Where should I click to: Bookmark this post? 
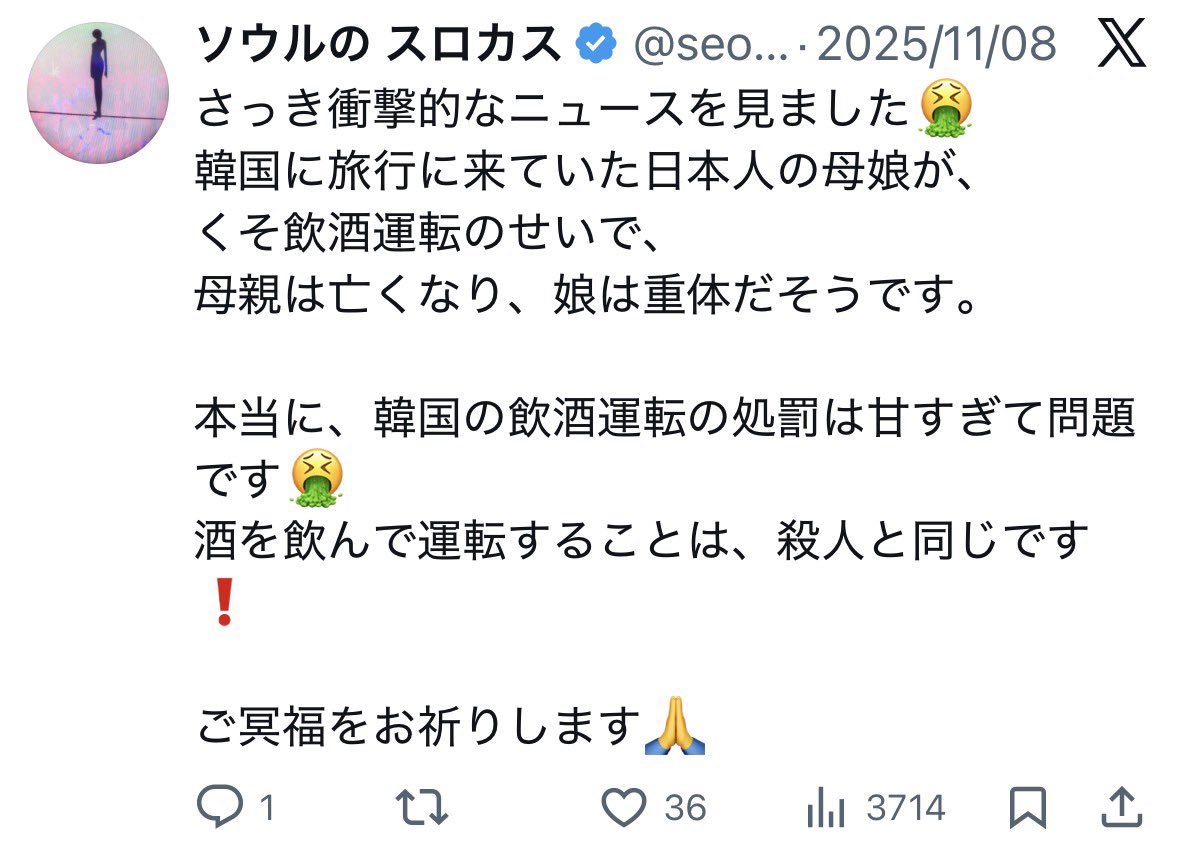tap(1027, 807)
